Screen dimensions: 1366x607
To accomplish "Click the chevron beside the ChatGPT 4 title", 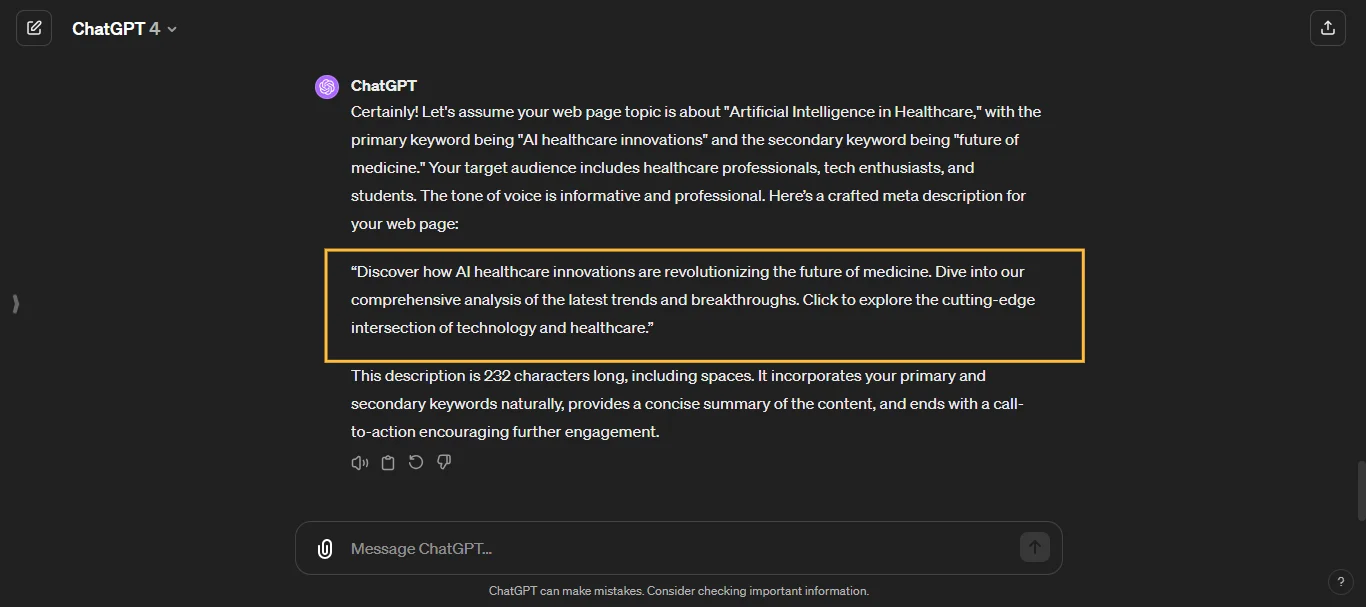I will click(x=171, y=28).
